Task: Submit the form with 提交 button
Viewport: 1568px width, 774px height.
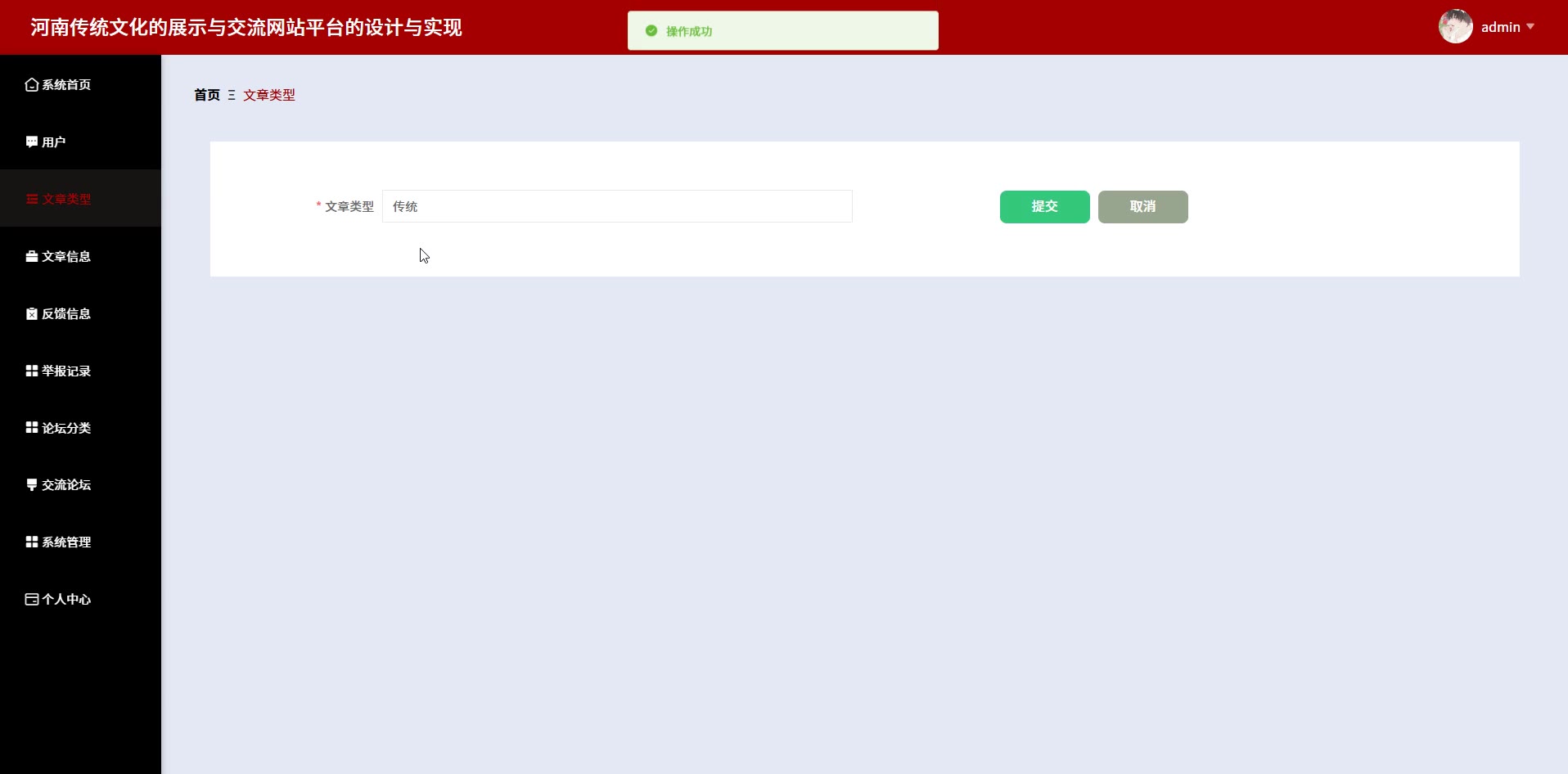Action: coord(1045,207)
